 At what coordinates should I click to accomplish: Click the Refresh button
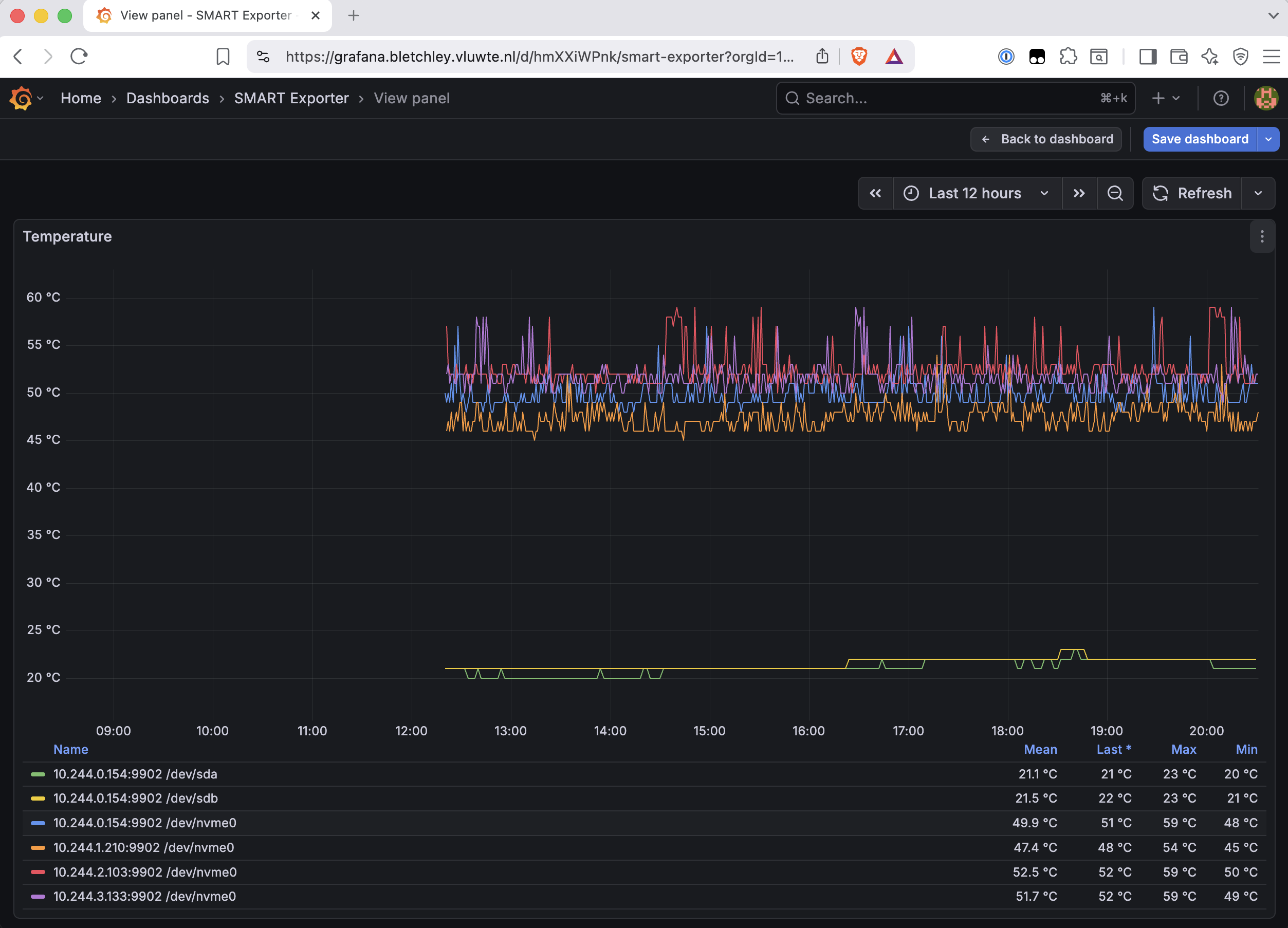[1191, 194]
